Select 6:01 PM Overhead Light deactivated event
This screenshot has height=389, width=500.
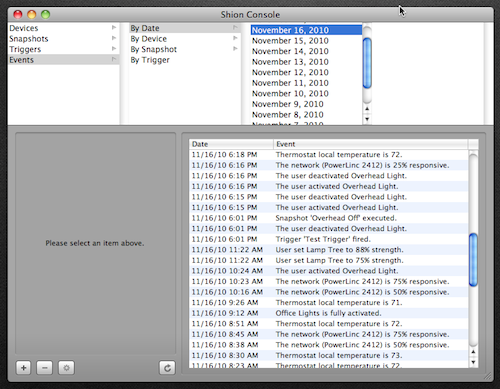point(329,229)
